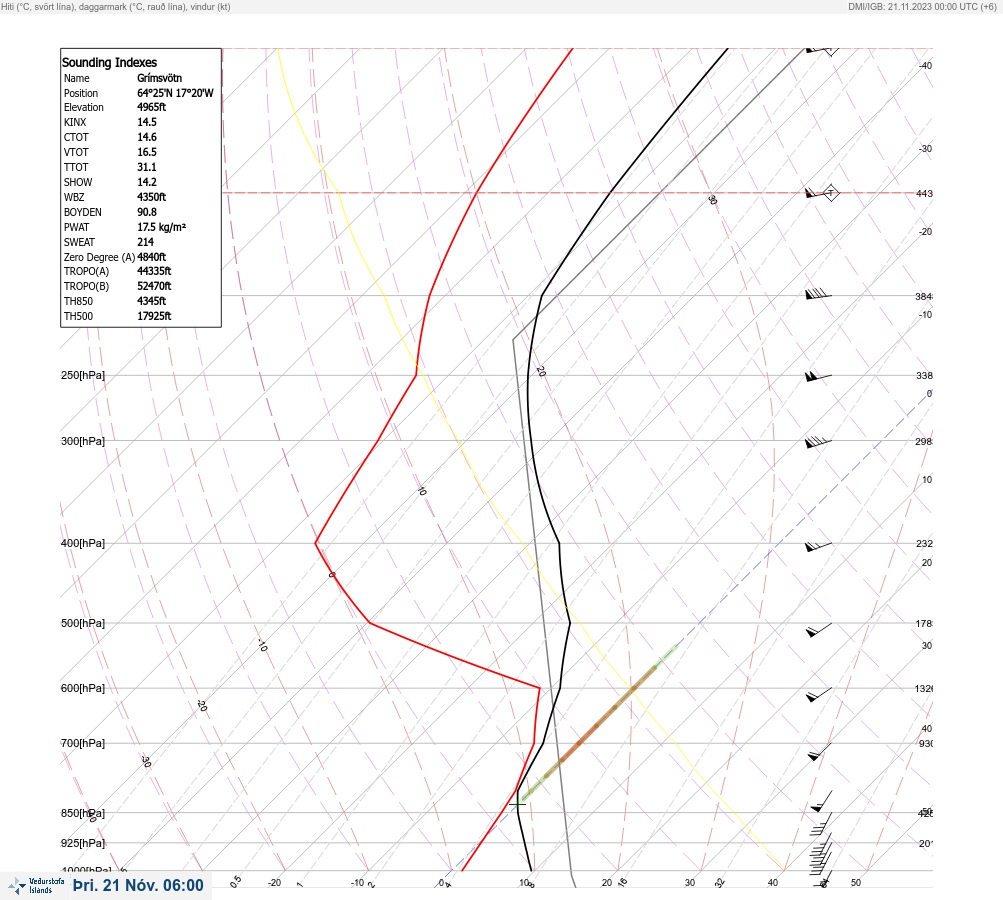Viewport: 1003px width, 900px height.
Task: Click the WBZ value 4350ft
Action: coord(152,197)
